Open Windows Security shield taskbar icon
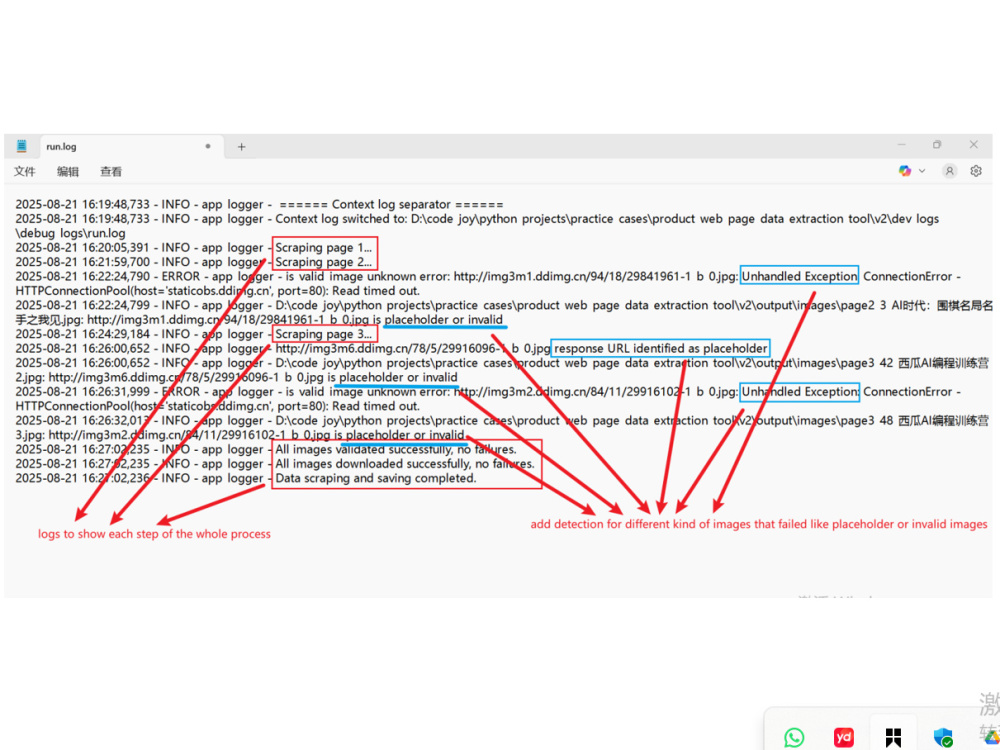1000x750 pixels. 943,738
